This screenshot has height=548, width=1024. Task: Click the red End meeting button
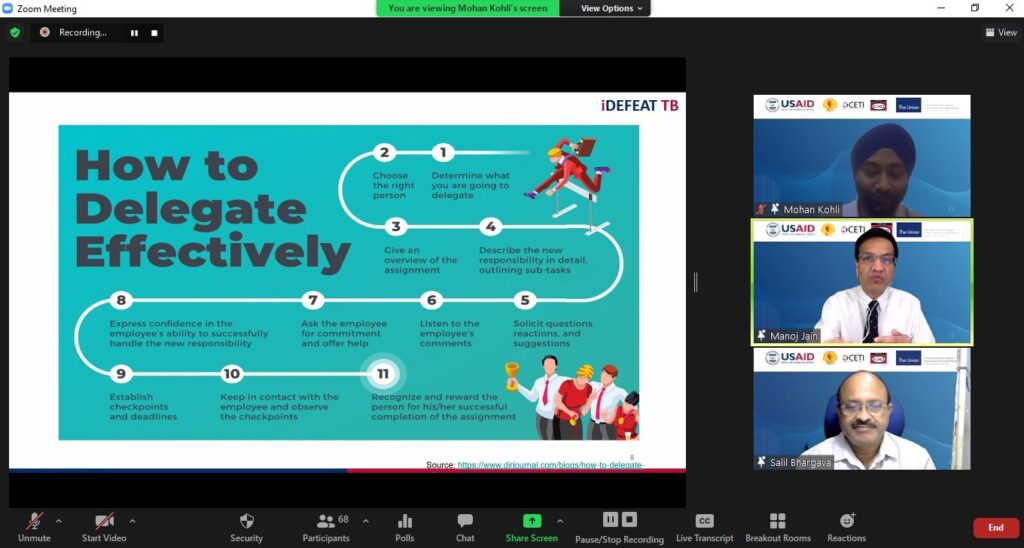click(x=995, y=528)
